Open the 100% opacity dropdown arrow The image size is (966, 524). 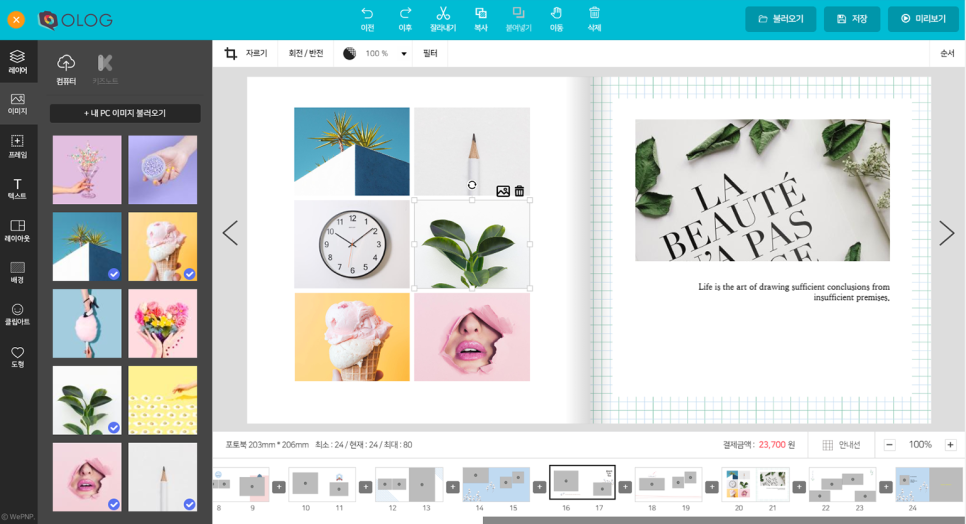pos(404,54)
